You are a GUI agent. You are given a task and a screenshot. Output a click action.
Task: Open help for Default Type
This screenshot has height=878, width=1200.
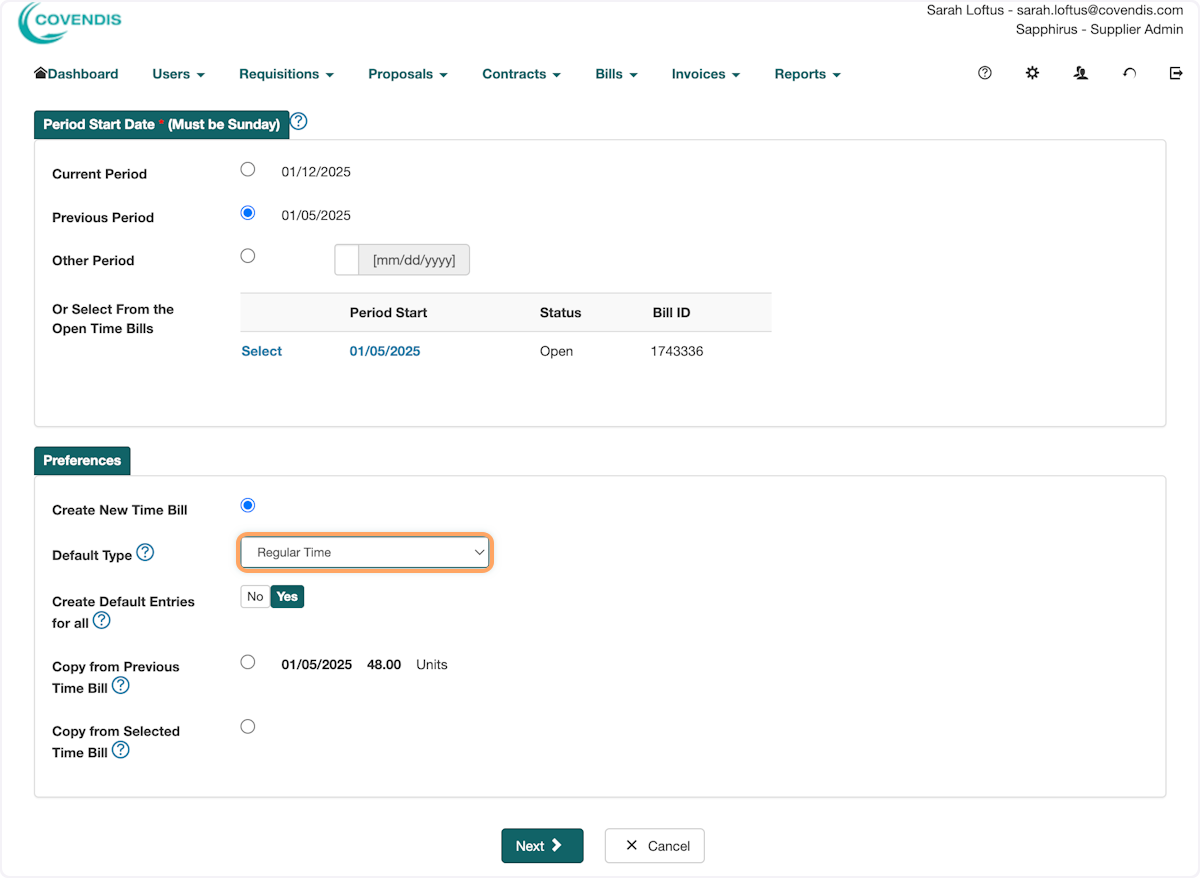pos(145,551)
